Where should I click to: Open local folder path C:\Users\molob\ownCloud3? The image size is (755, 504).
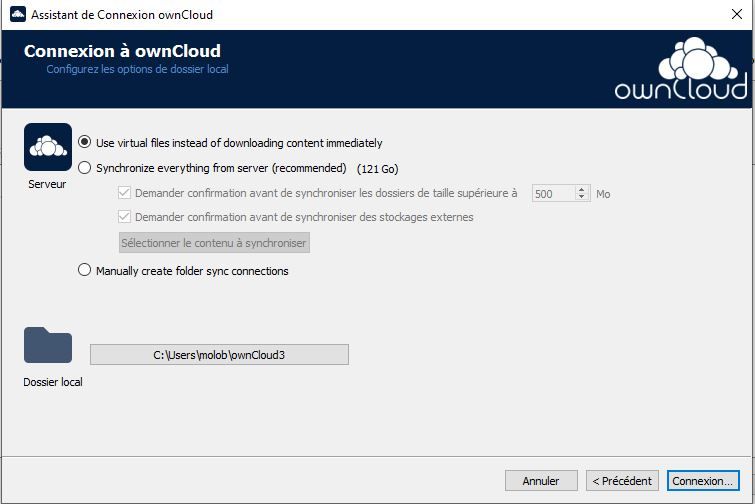click(219, 355)
